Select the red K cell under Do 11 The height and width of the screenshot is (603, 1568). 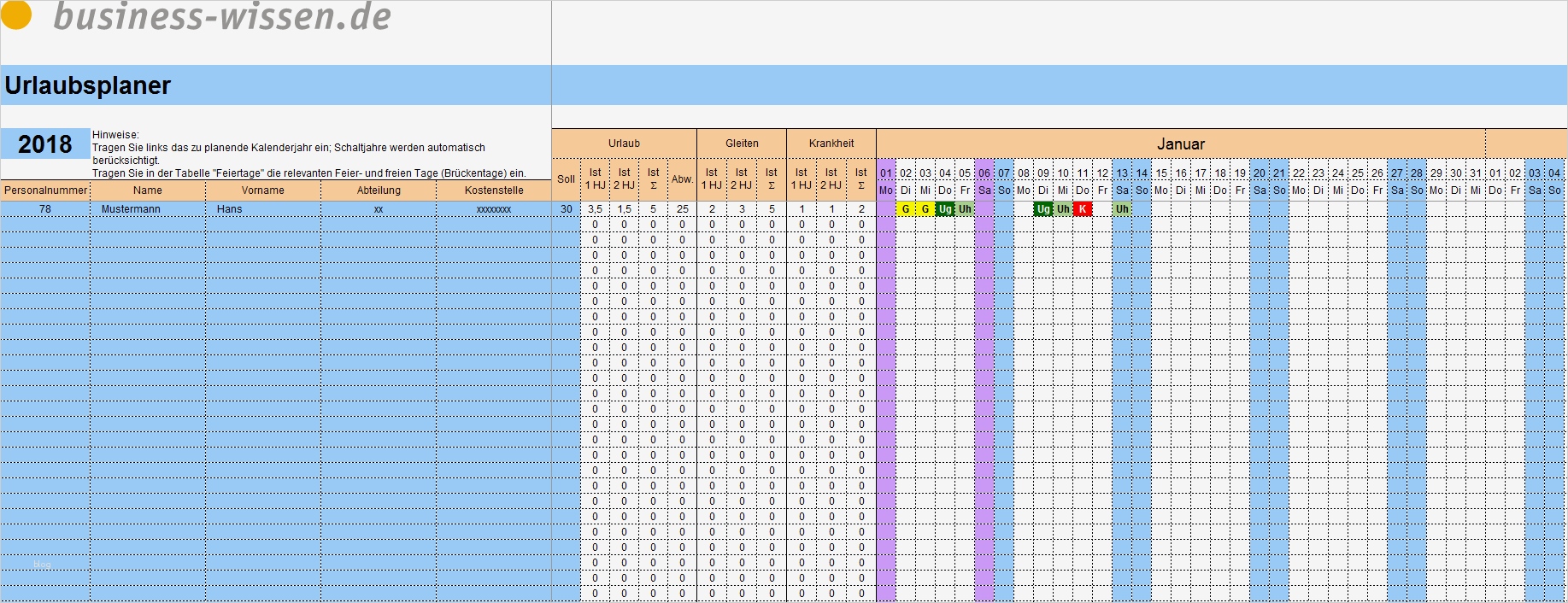pos(1083,209)
